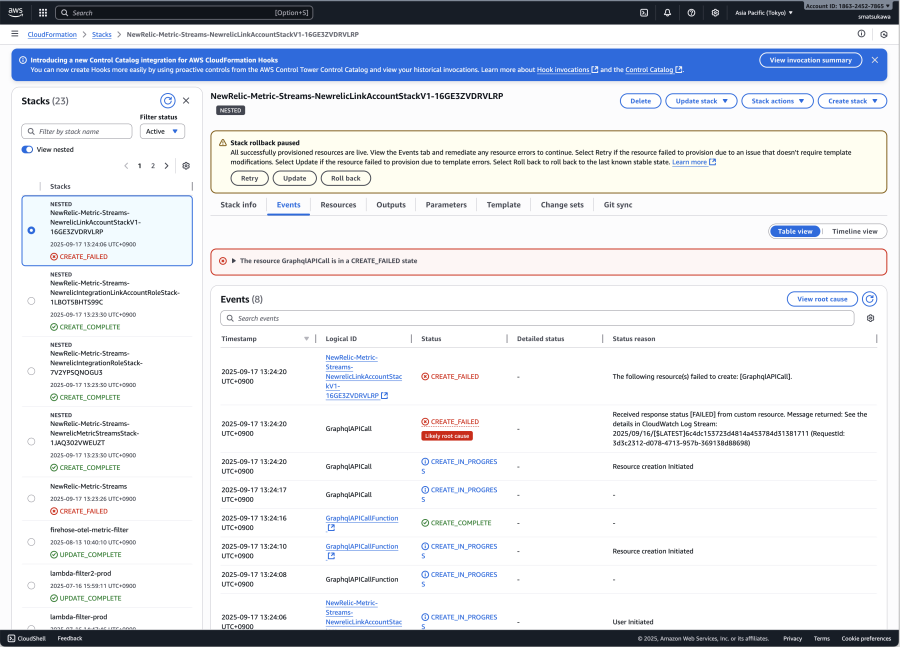Open external link icon for first GraphqlAPICallFunction
Image resolution: width=900 pixels, height=647 pixels.
(x=331, y=528)
